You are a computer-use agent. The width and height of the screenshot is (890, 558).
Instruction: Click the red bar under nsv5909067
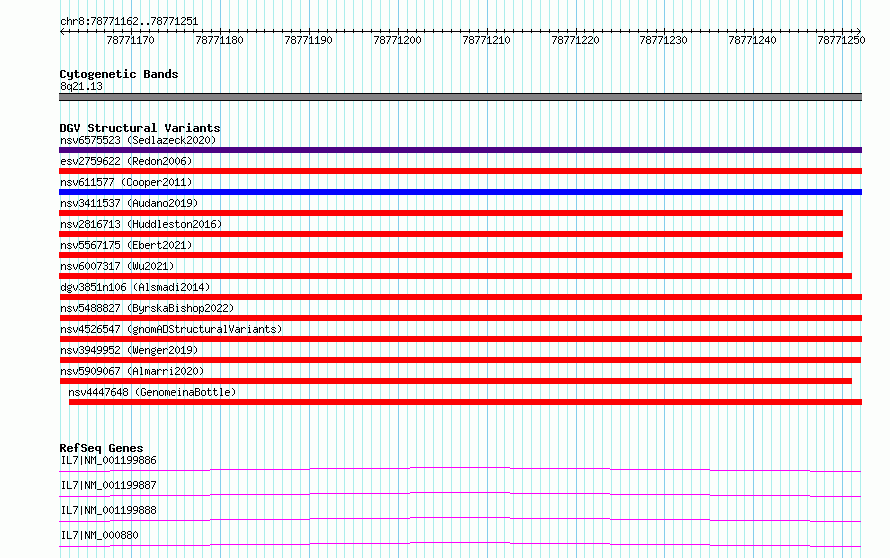pyautogui.click(x=455, y=381)
